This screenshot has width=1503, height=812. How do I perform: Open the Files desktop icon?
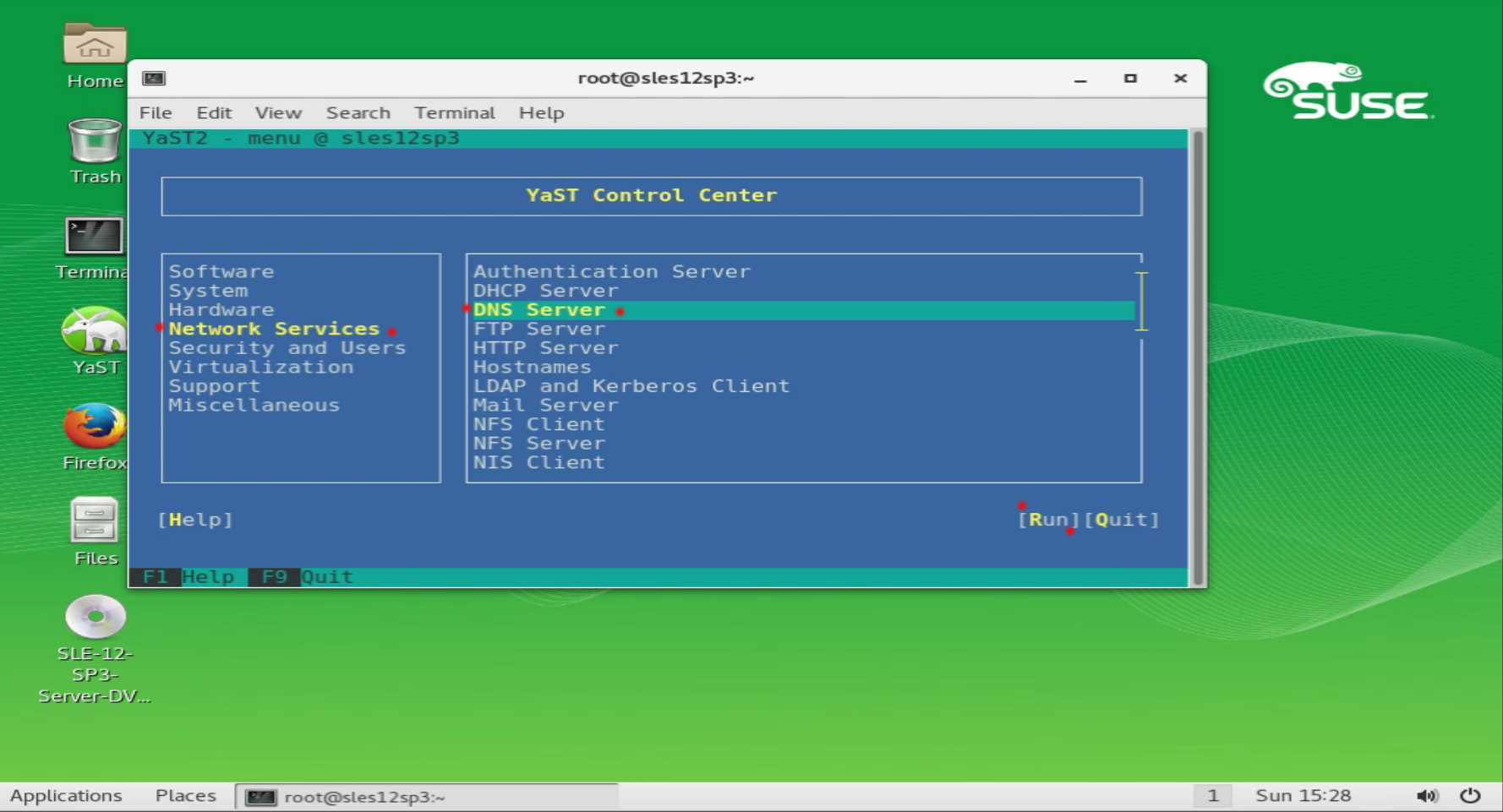tap(95, 520)
